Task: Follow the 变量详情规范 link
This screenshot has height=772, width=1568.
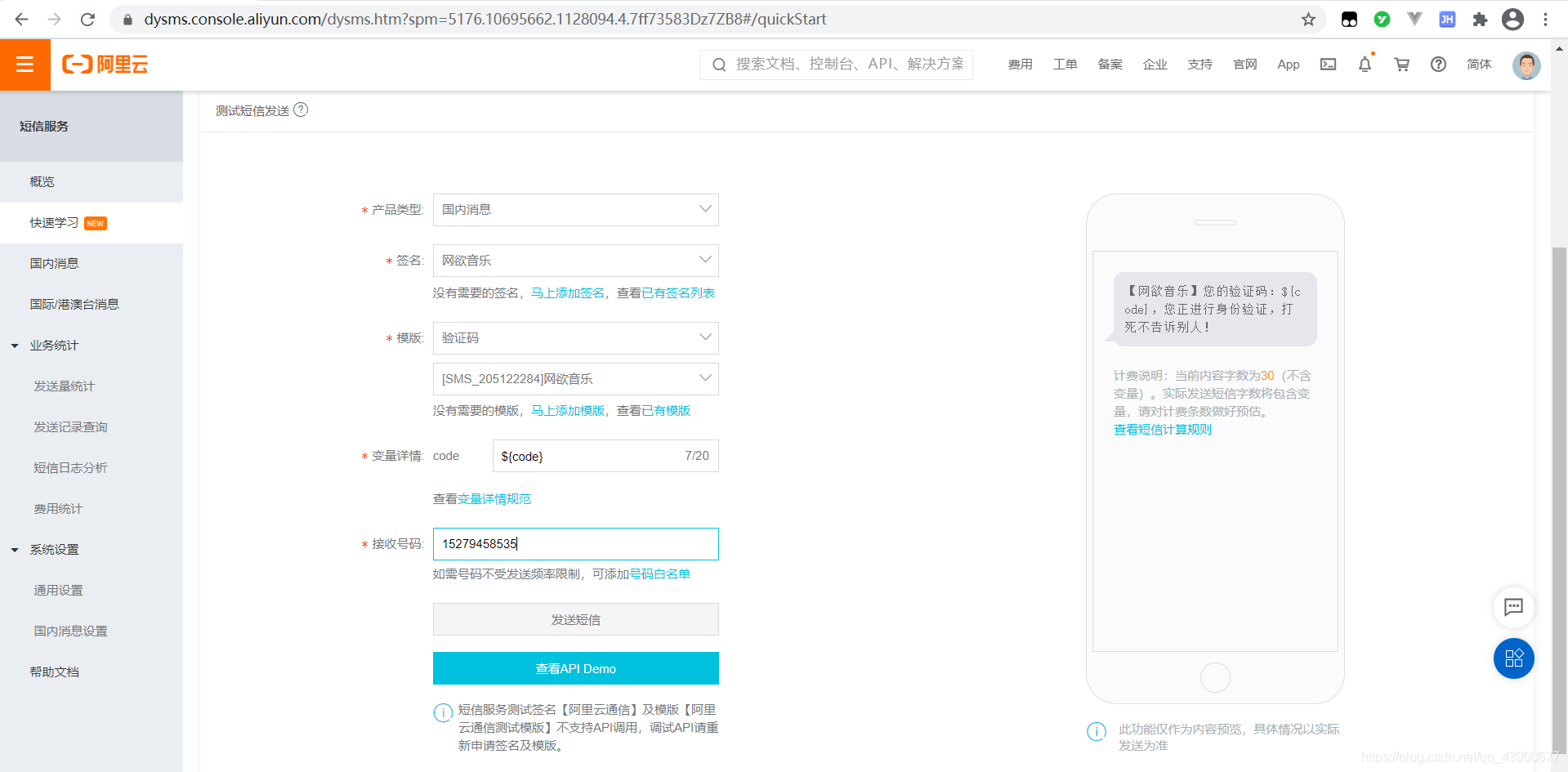Action: pos(494,499)
